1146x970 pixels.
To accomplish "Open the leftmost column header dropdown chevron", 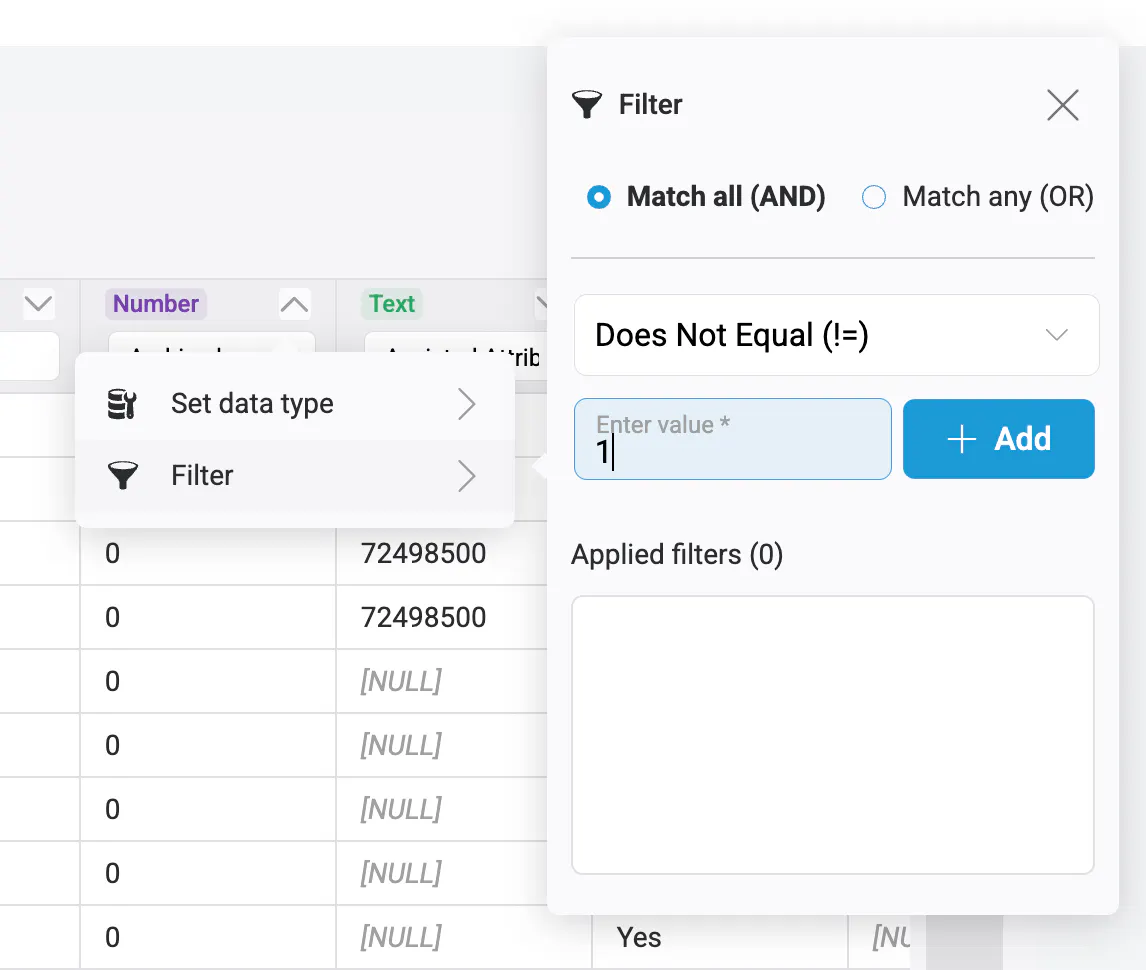I will [x=38, y=304].
